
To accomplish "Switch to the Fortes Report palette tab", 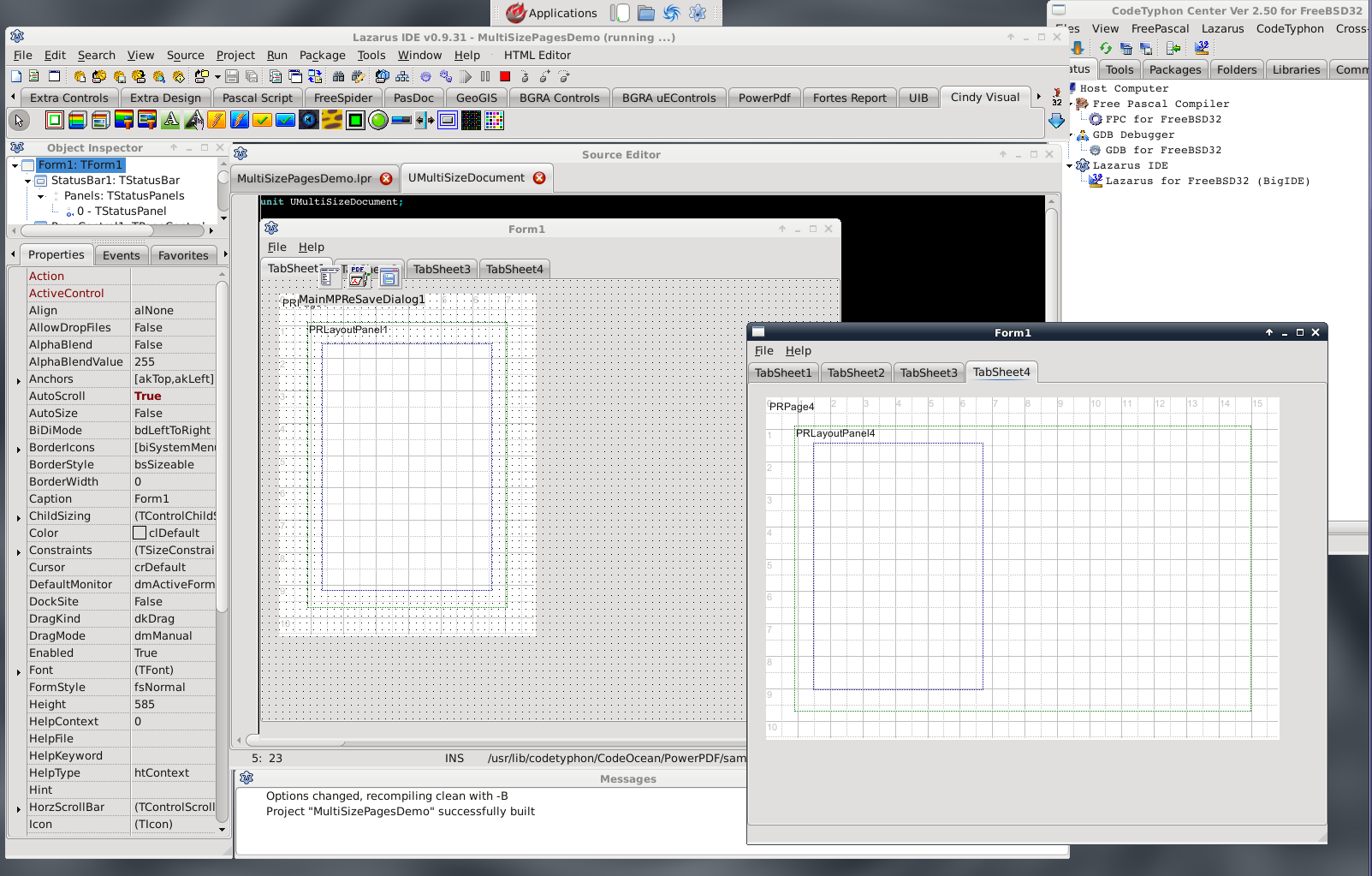I will tap(849, 98).
